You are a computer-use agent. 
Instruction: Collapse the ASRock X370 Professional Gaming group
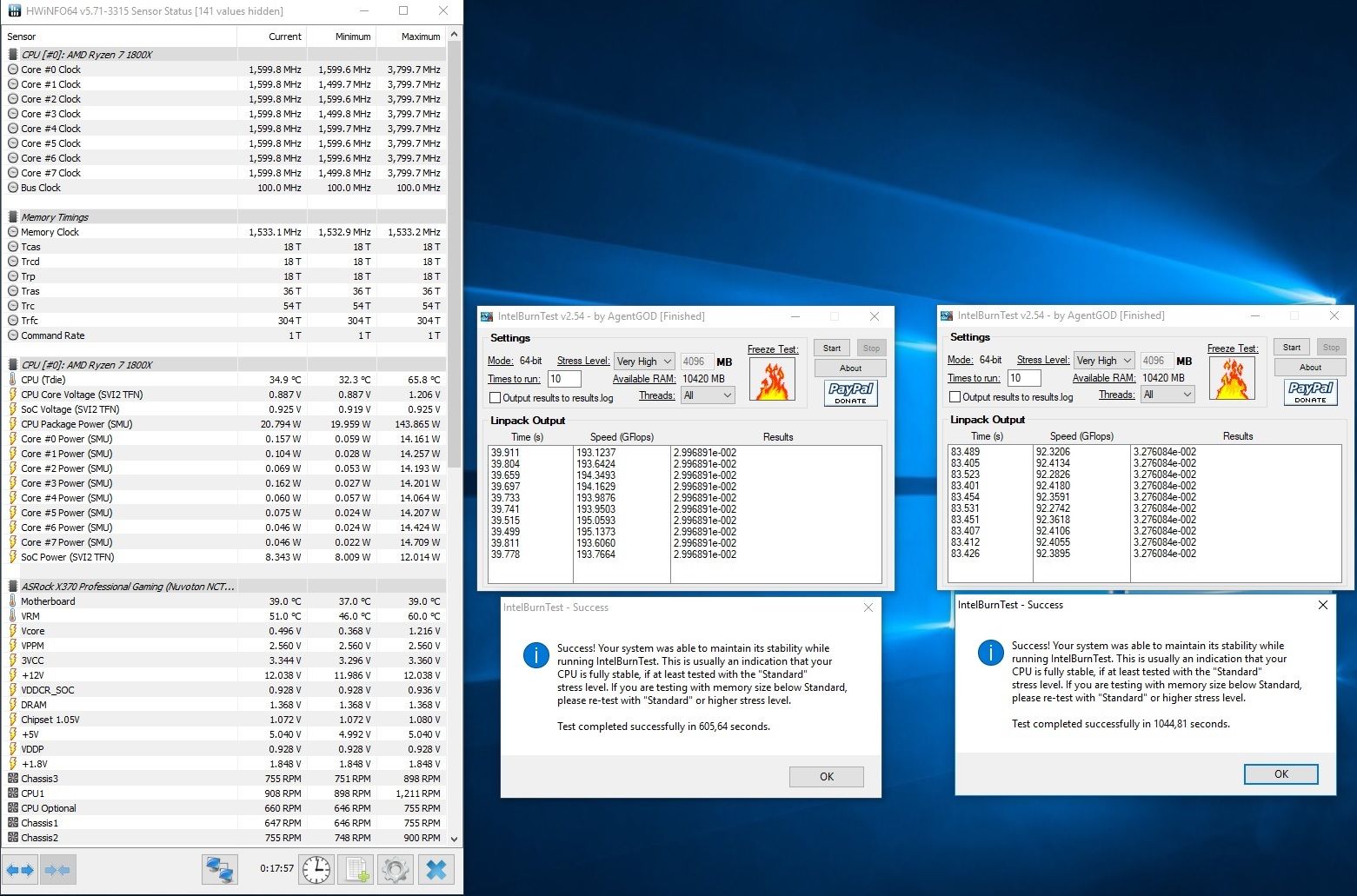click(x=13, y=587)
